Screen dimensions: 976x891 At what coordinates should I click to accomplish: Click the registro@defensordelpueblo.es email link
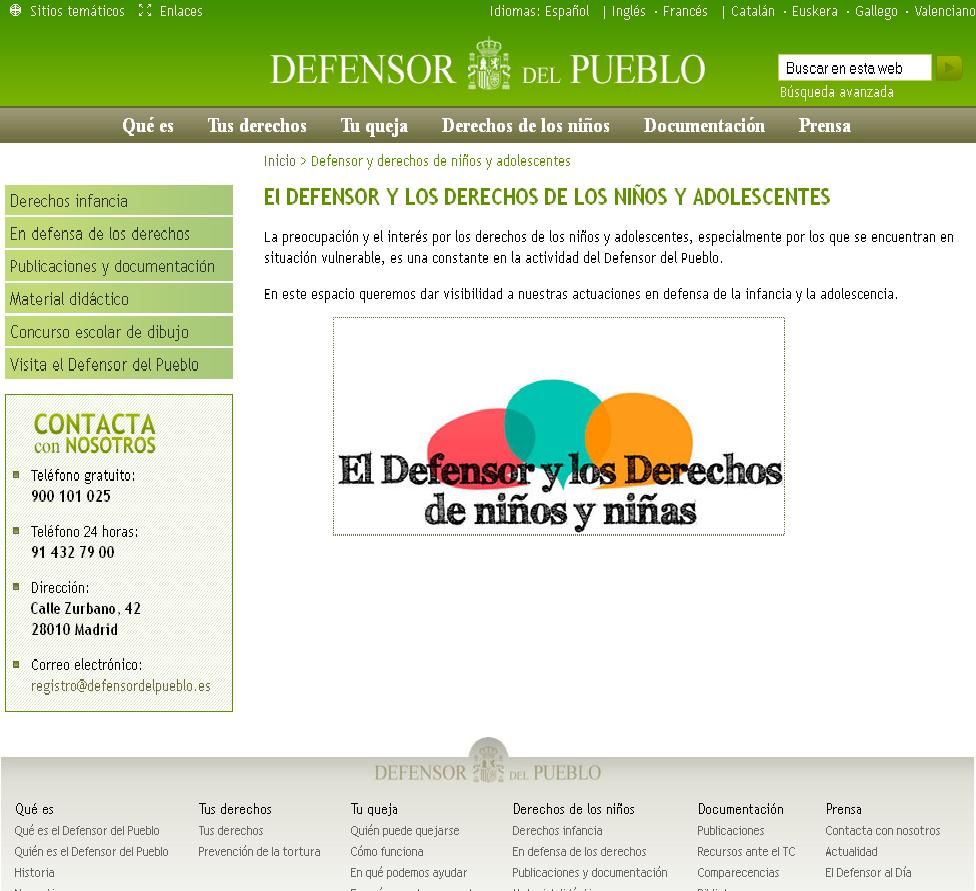click(121, 686)
